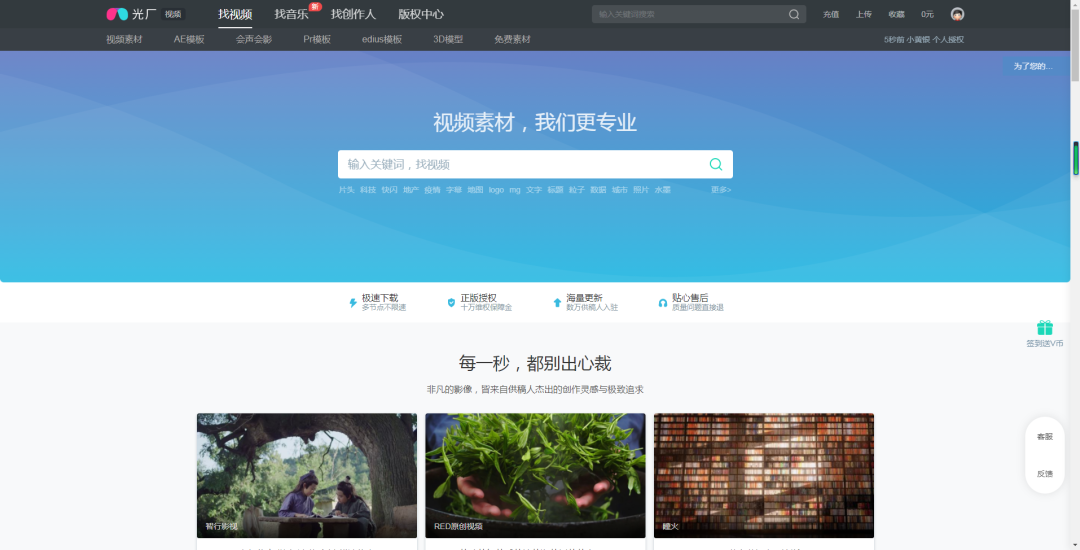The height and width of the screenshot is (550, 1080).
Task: Click the 极速下载 feature text
Action: tap(380, 298)
